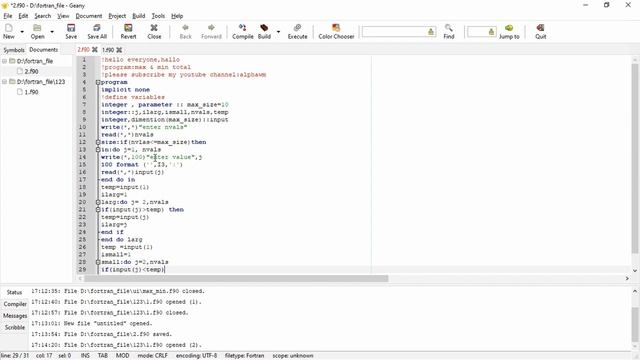Open the Build menu
This screenshot has height=360, width=640.
pyautogui.click(x=139, y=16)
